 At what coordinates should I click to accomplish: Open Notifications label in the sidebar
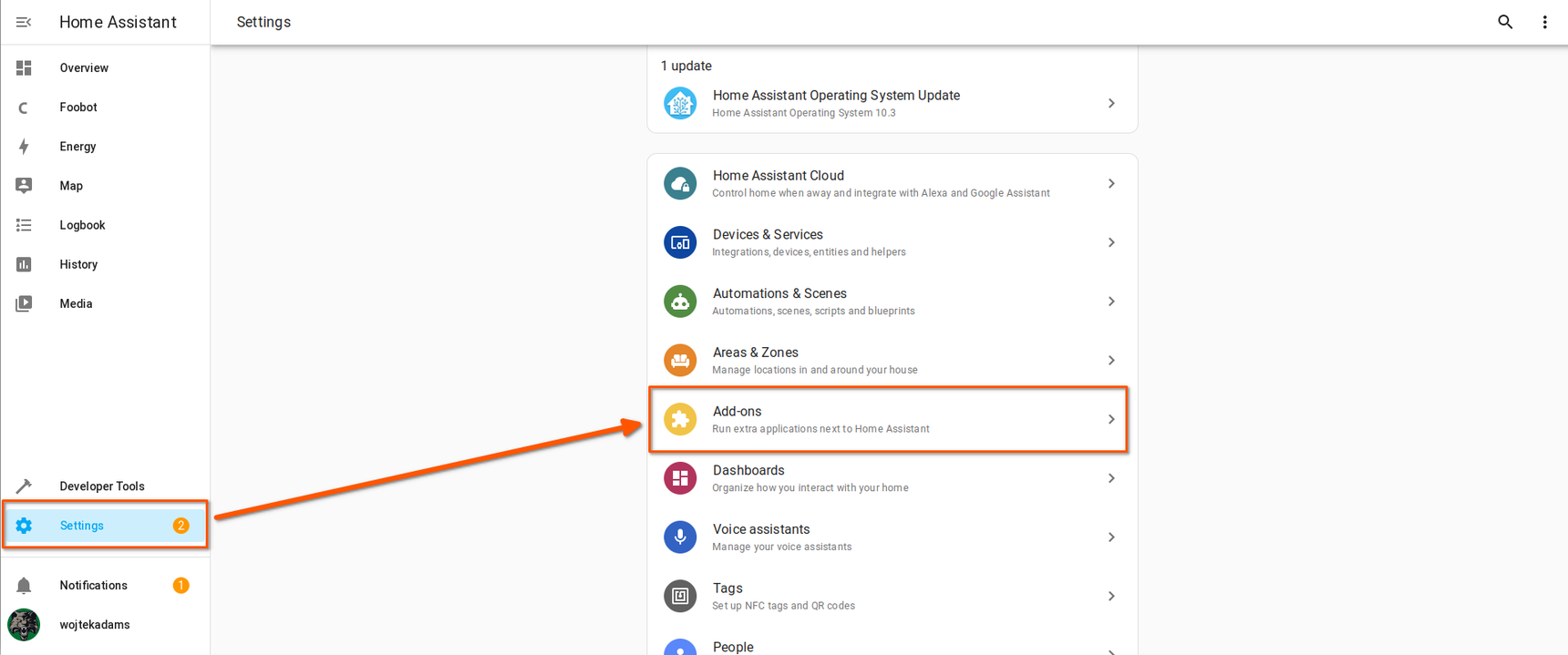94,586
